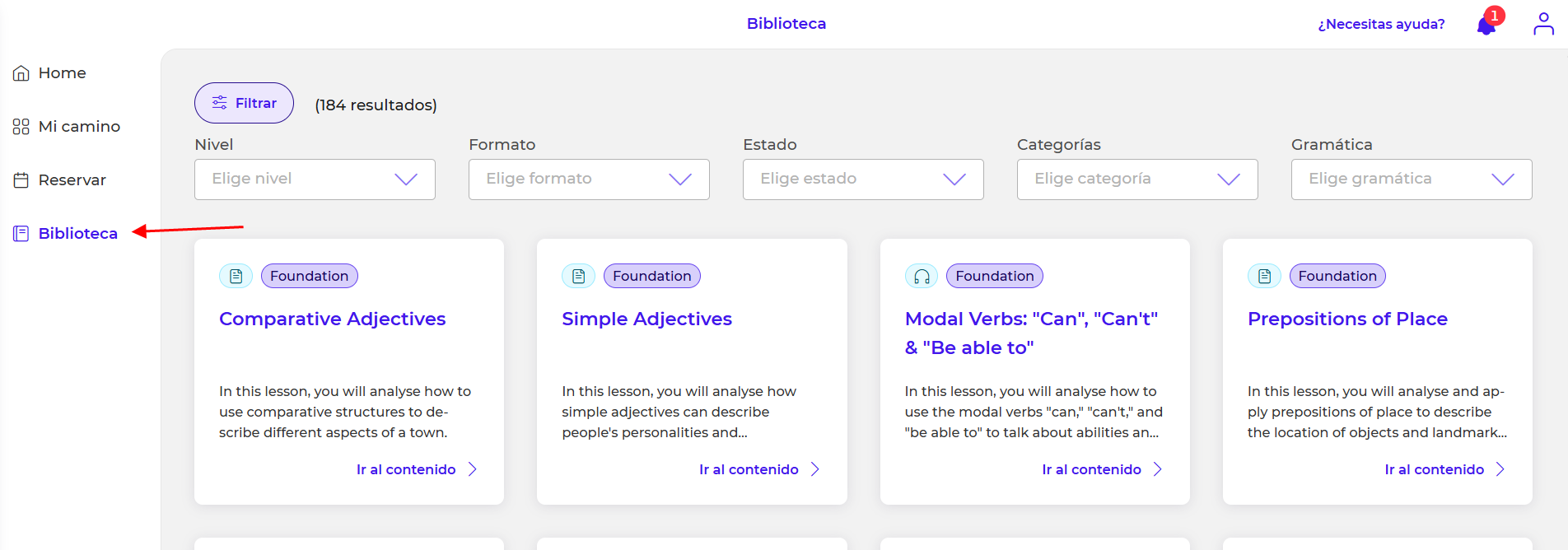The image size is (1568, 550).
Task: Open the ¿Necesitas ayuda? link
Action: [1381, 24]
